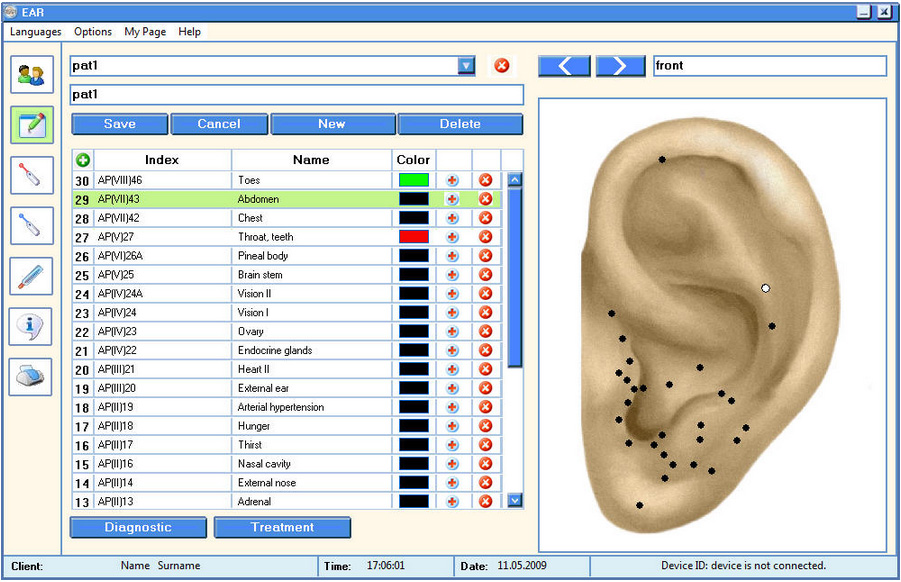This screenshot has height=582, width=901.
Task: Show the previous ear view with left arrow
Action: [x=564, y=66]
